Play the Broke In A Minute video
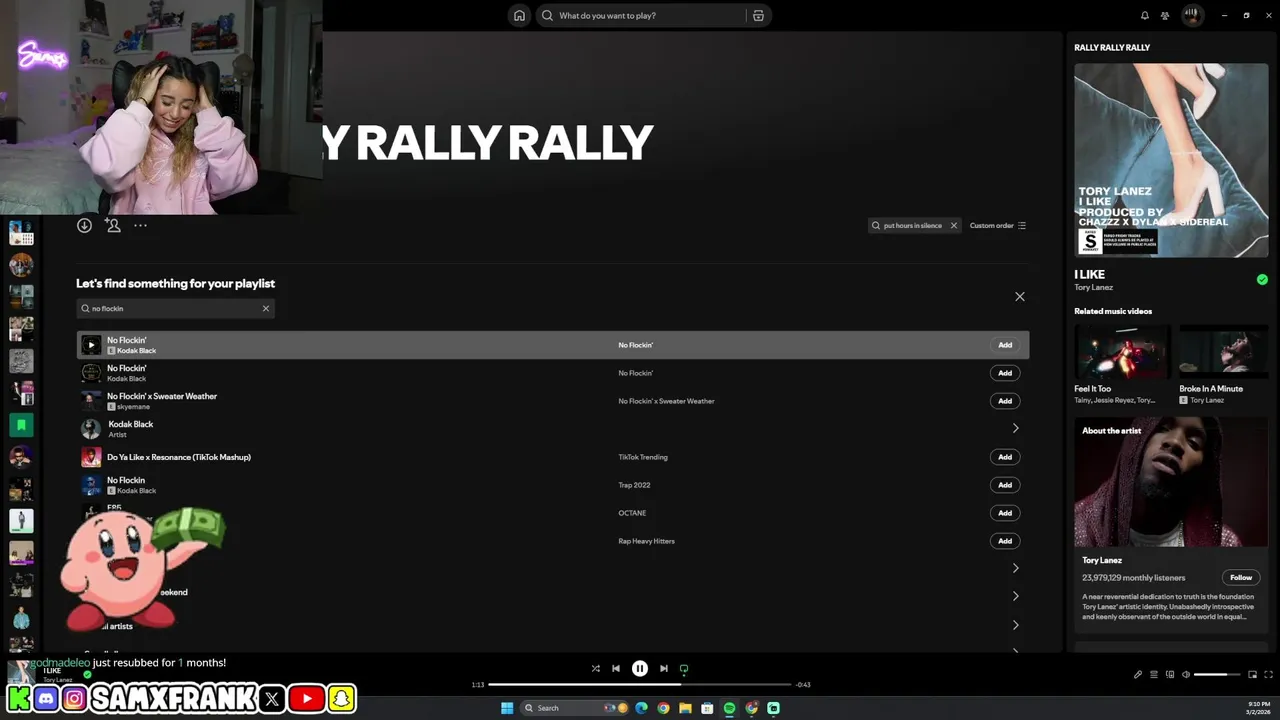Screen dimensions: 1280x720 point(1224,350)
